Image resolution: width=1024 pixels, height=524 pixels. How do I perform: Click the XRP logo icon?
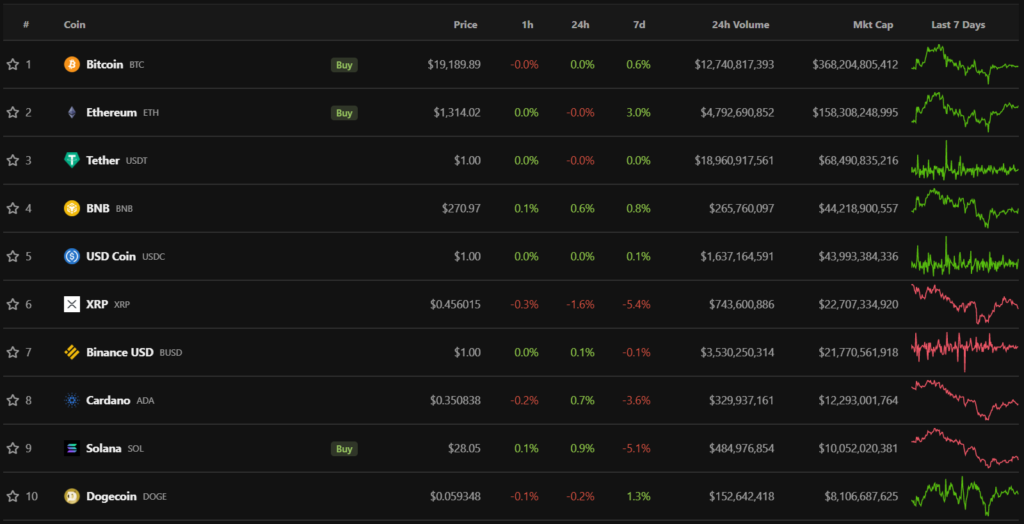pos(72,304)
